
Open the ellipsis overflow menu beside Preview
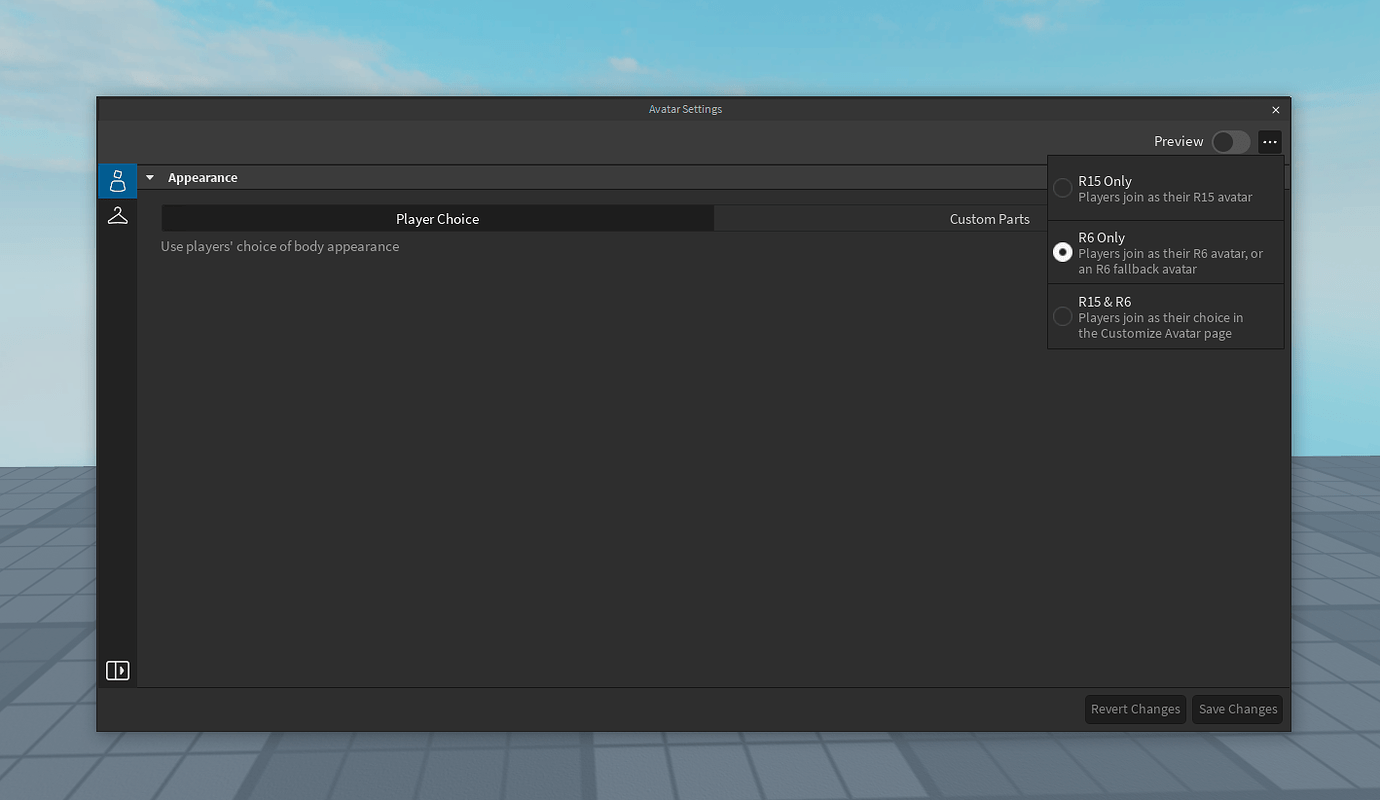pos(1268,141)
